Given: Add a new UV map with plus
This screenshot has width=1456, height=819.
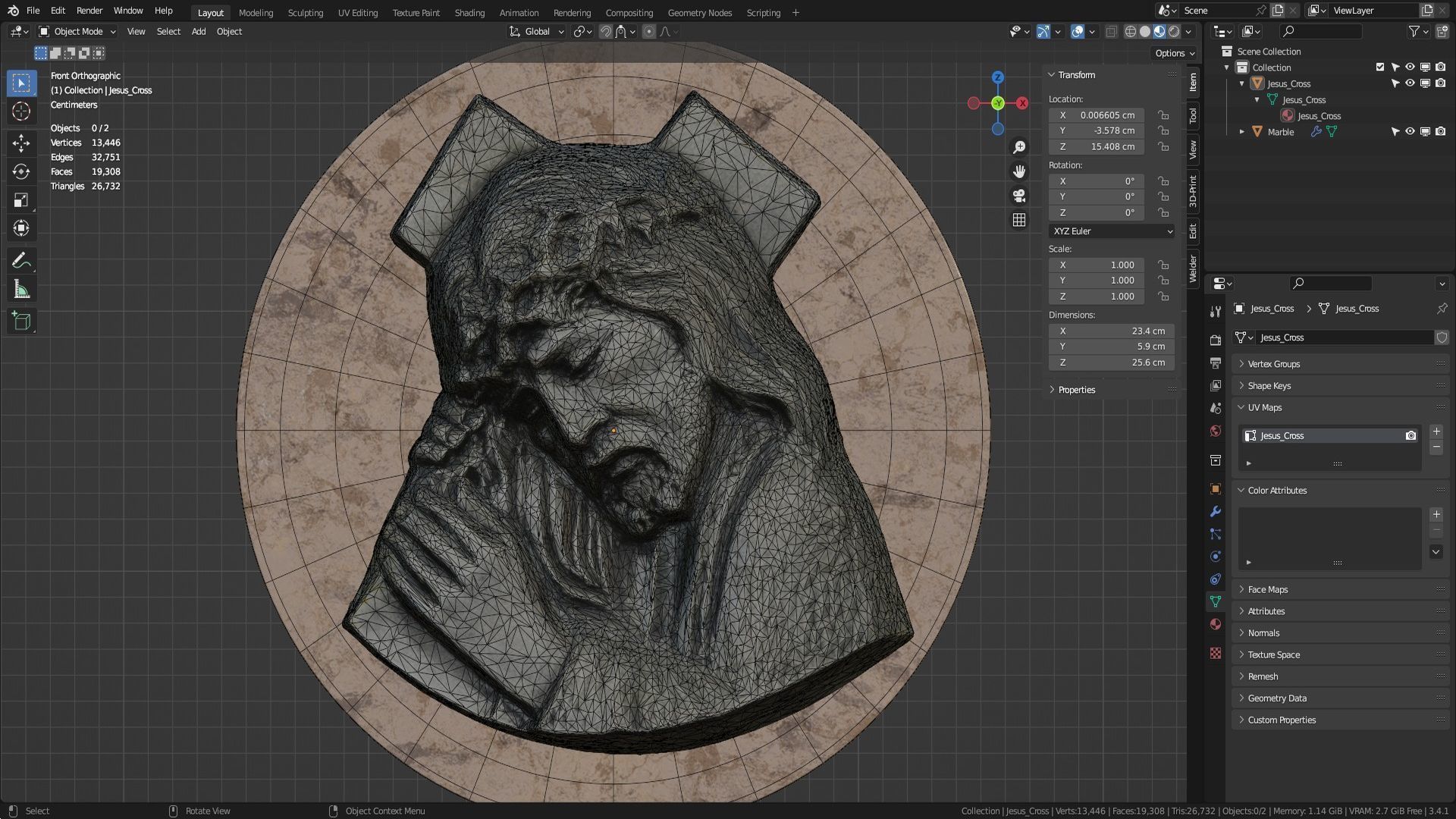Looking at the screenshot, I should coord(1436,431).
